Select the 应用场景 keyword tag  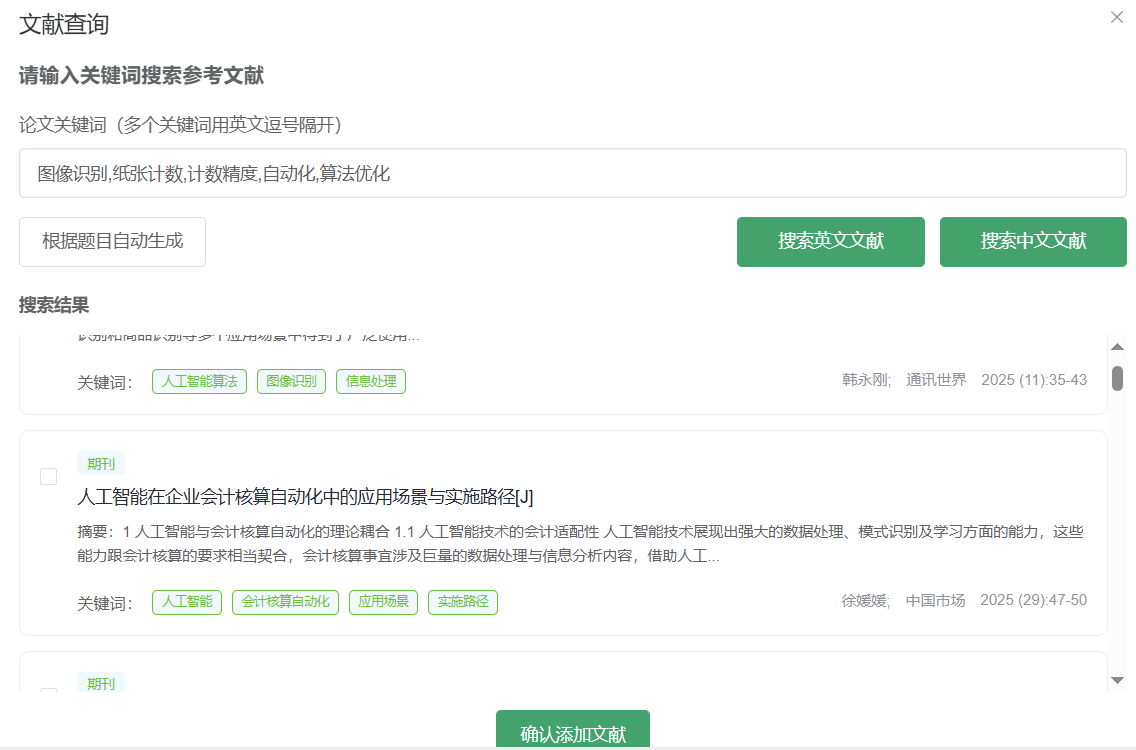383,602
